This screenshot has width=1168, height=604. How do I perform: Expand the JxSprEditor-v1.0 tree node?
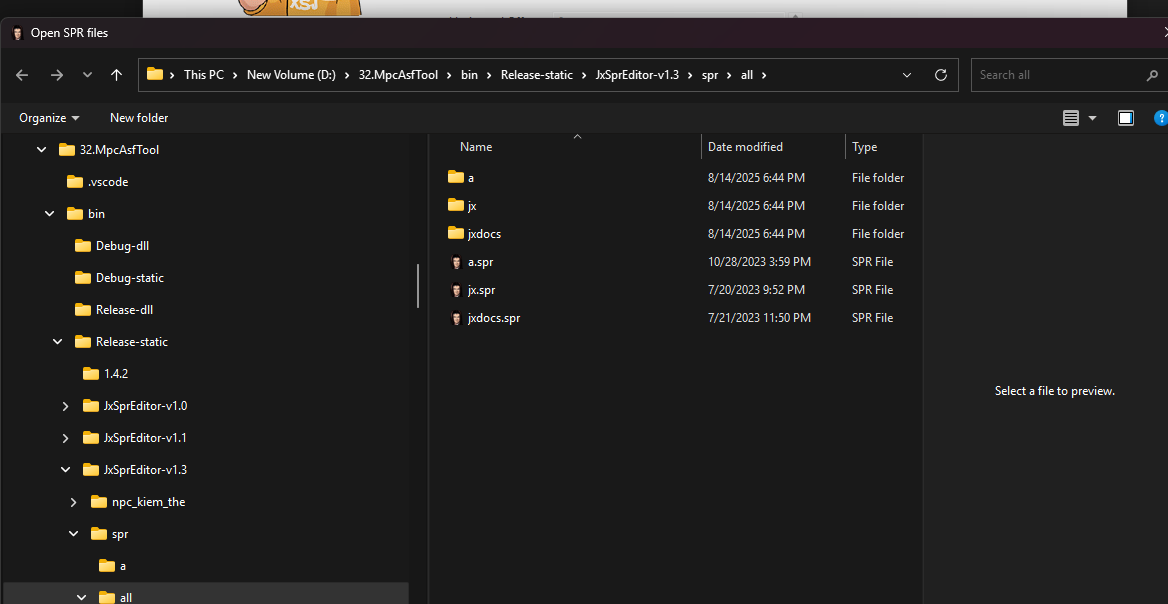pos(66,406)
